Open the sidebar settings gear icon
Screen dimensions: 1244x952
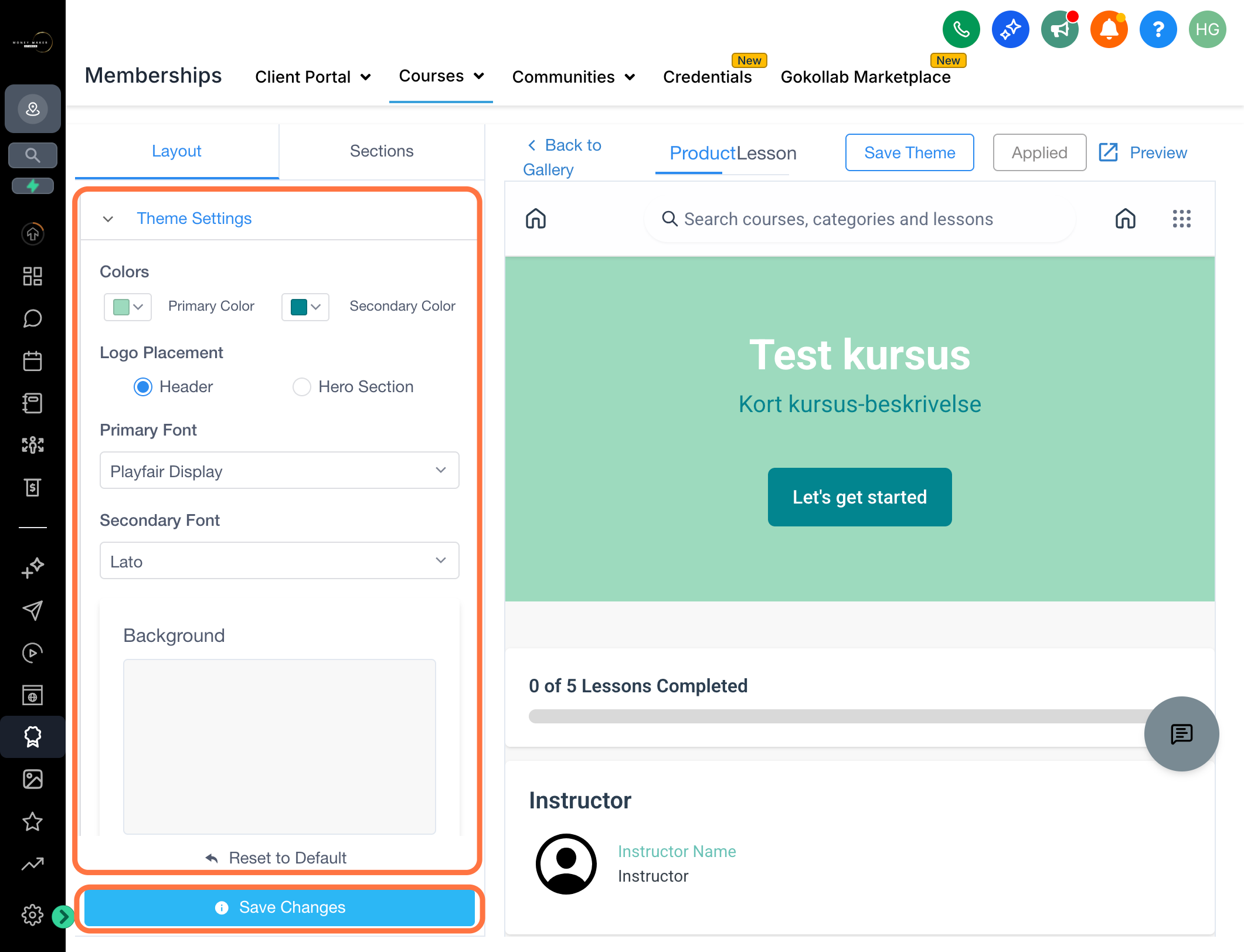[x=33, y=915]
